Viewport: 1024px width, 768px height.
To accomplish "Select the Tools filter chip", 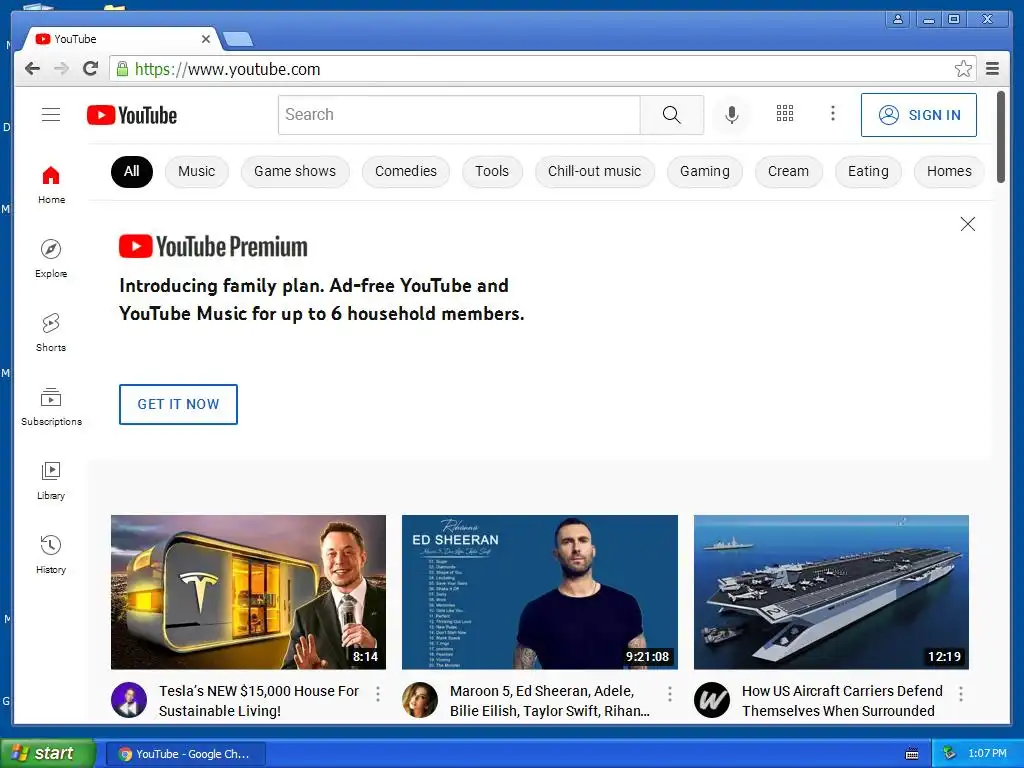I will point(492,172).
